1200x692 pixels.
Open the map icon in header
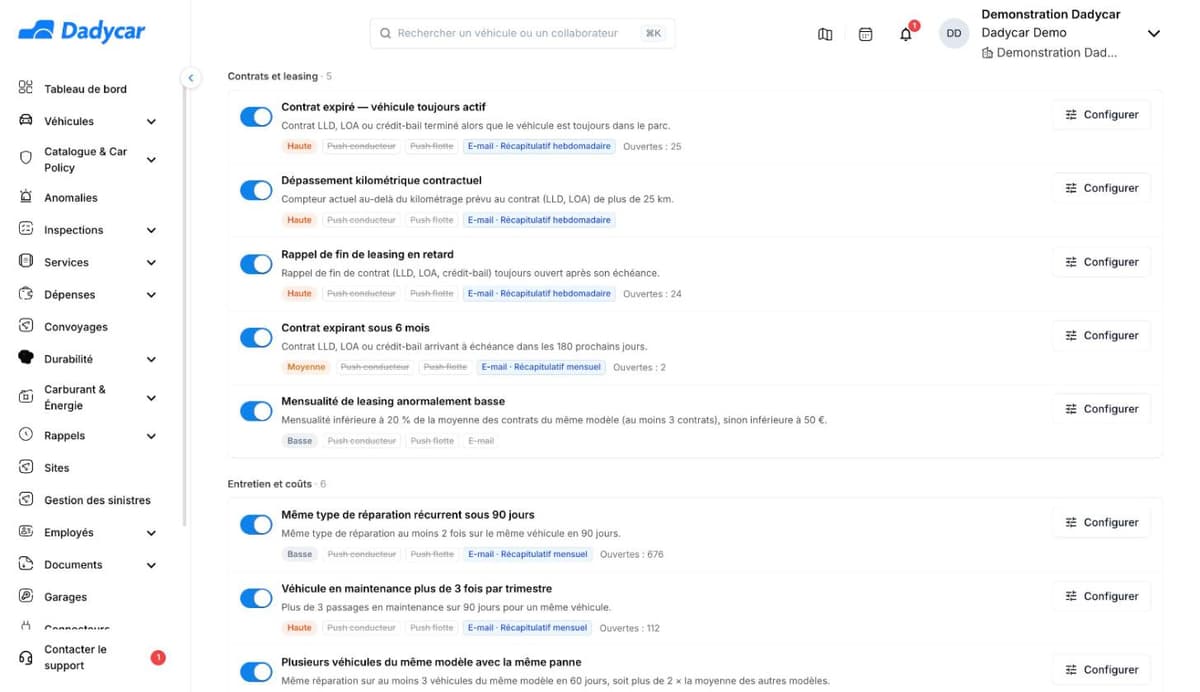coord(825,34)
